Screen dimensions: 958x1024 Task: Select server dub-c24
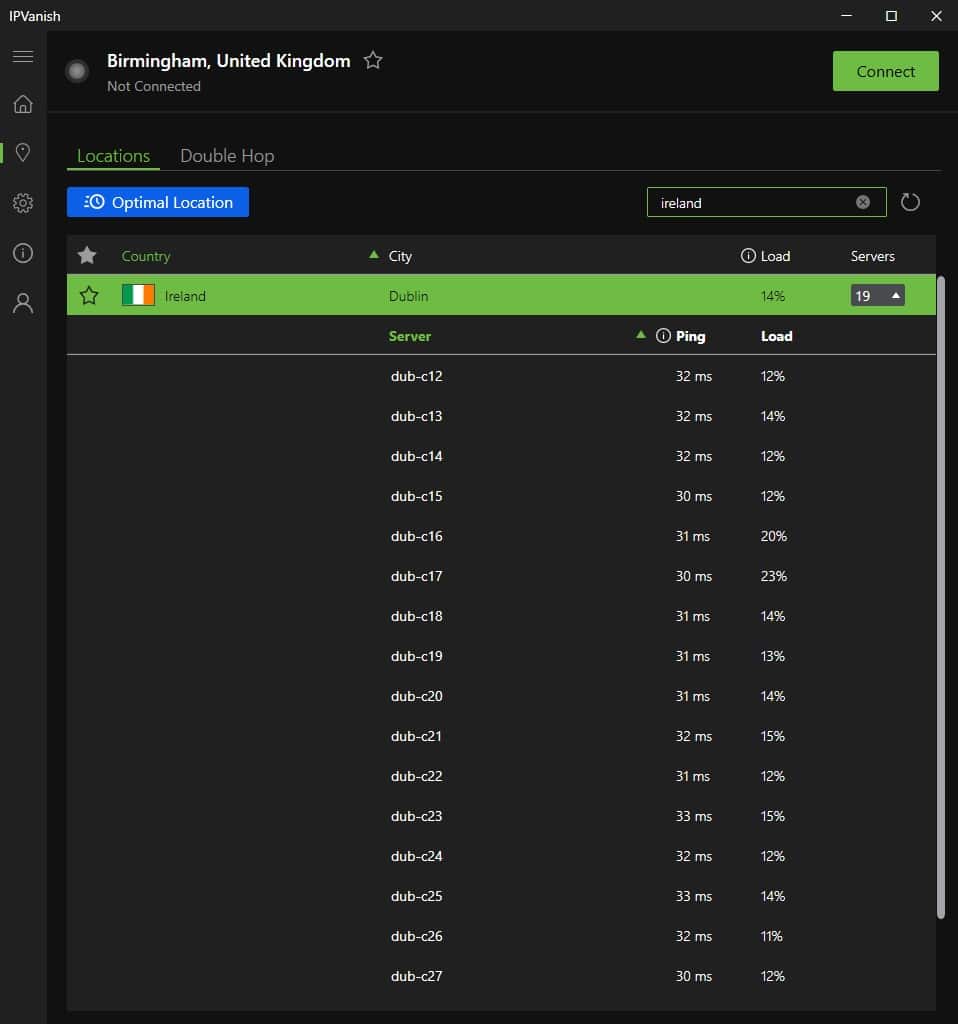pyautogui.click(x=501, y=856)
